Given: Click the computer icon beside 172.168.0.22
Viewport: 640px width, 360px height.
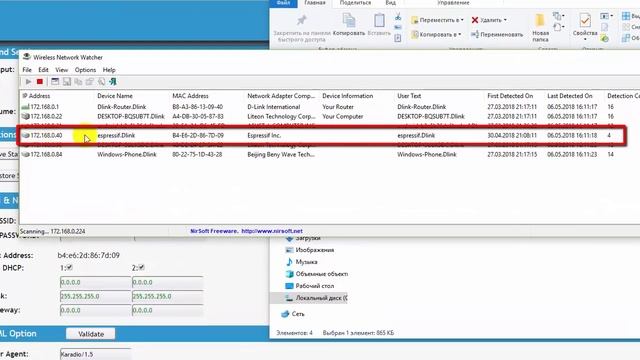Looking at the screenshot, I should 25,116.
